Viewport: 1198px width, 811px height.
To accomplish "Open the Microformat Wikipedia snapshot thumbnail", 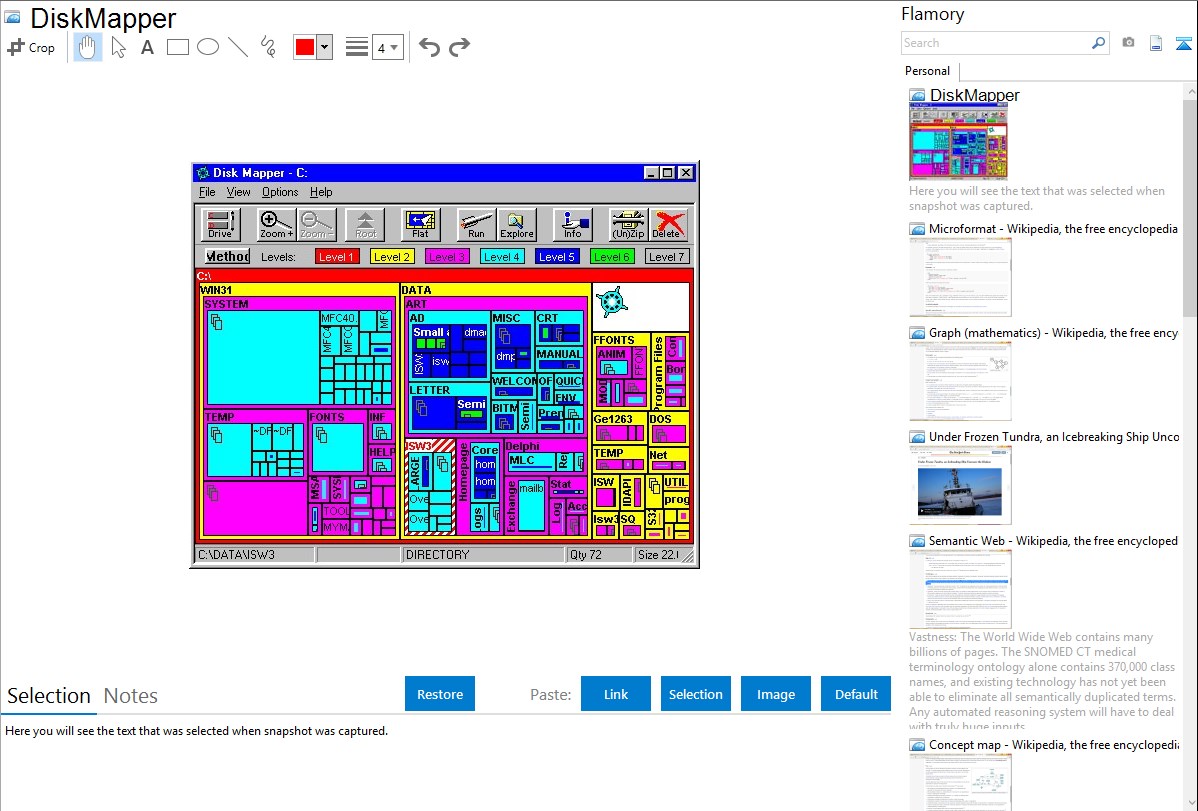I will pyautogui.click(x=960, y=277).
